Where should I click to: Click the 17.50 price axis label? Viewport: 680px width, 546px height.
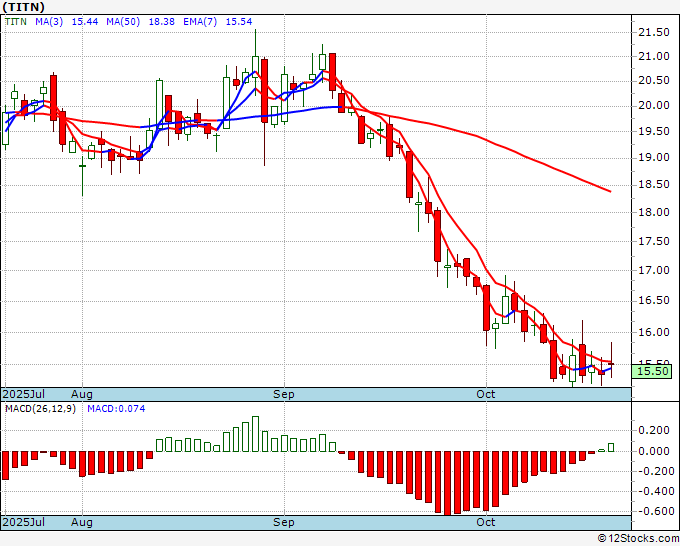654,242
